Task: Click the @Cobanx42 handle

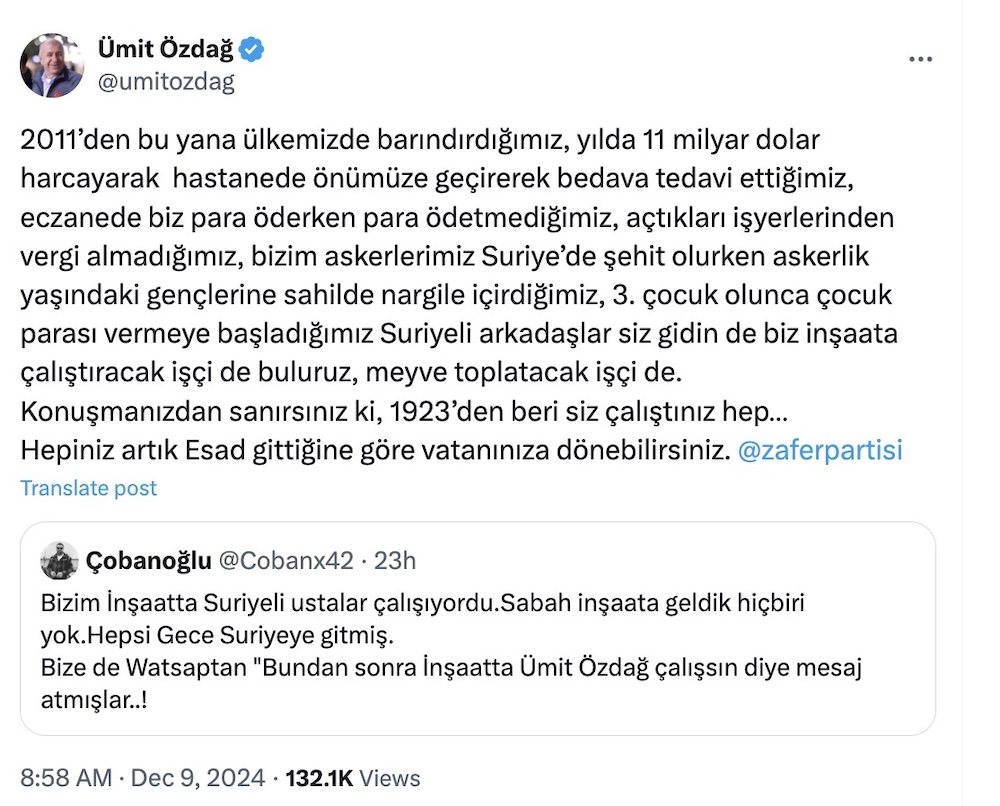Action: coord(284,561)
